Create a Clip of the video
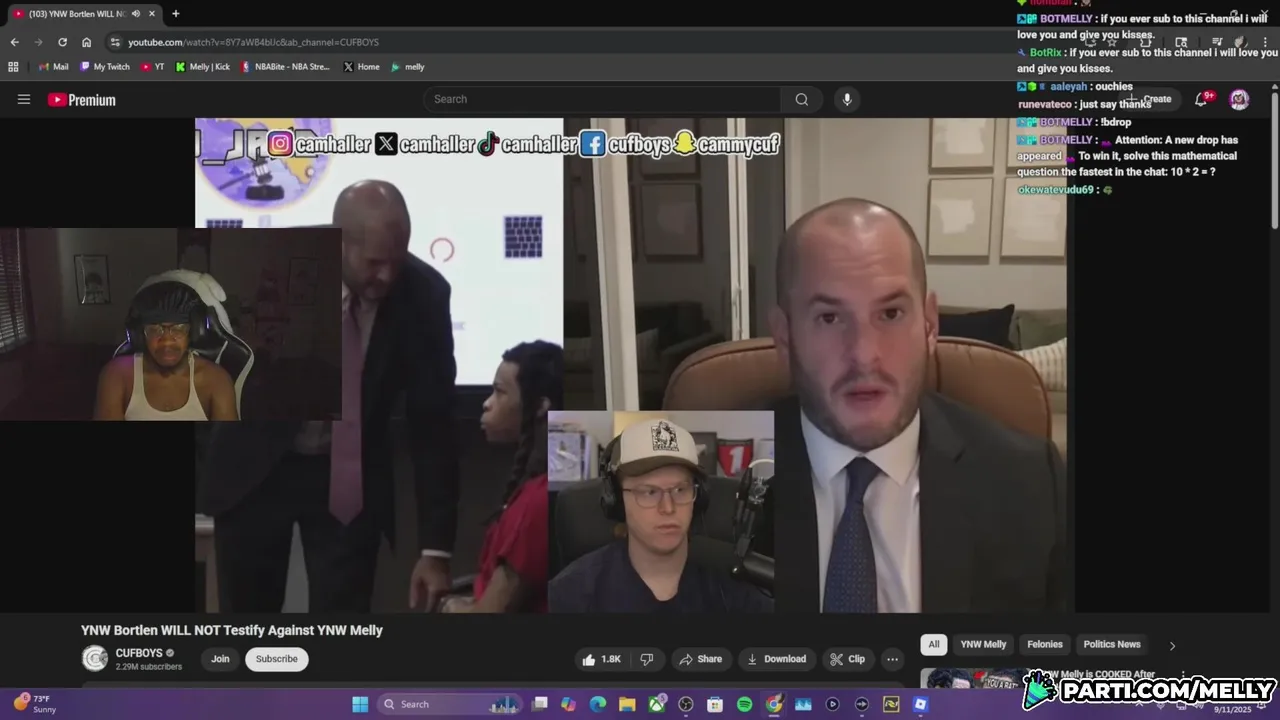This screenshot has height=720, width=1280. click(x=847, y=659)
